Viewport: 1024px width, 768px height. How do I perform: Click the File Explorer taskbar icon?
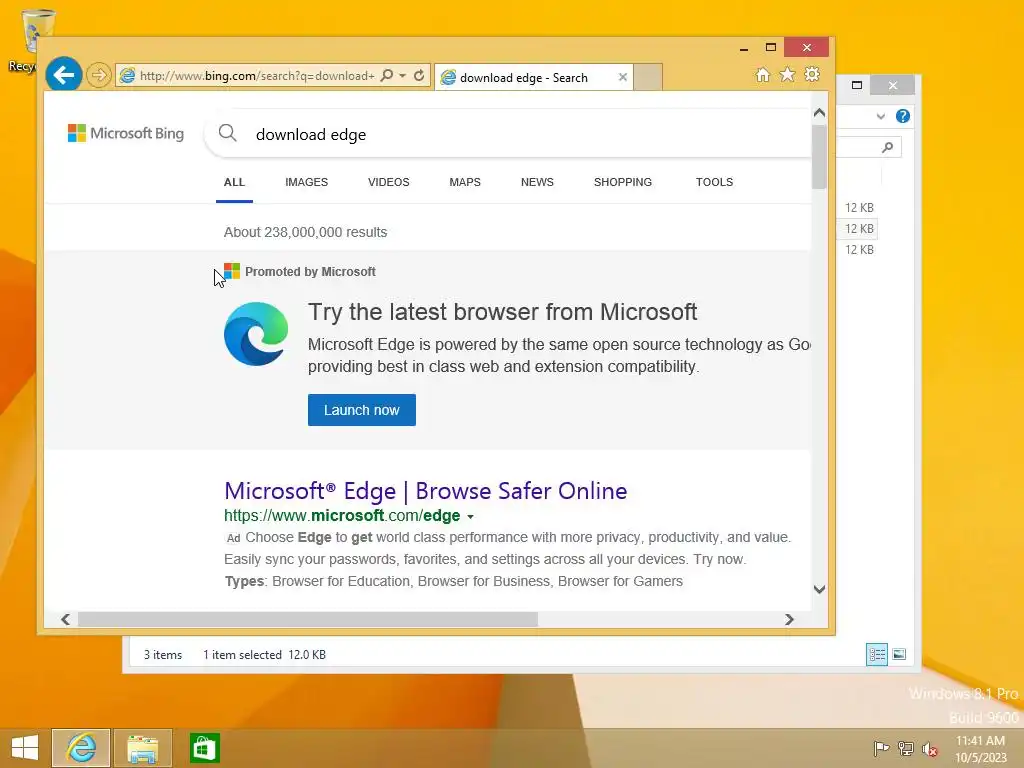(x=143, y=748)
